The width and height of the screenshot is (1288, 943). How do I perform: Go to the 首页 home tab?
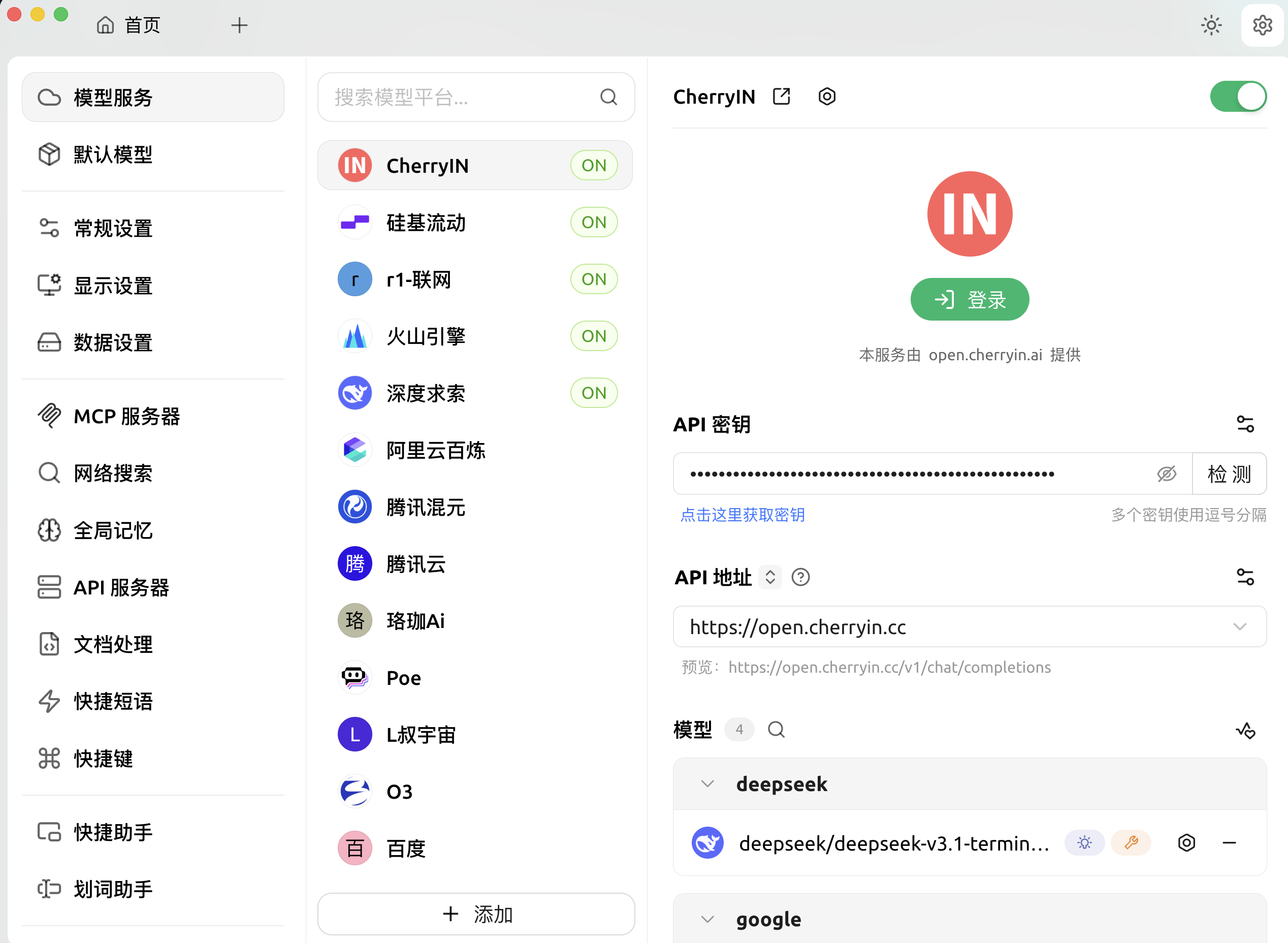(x=129, y=25)
